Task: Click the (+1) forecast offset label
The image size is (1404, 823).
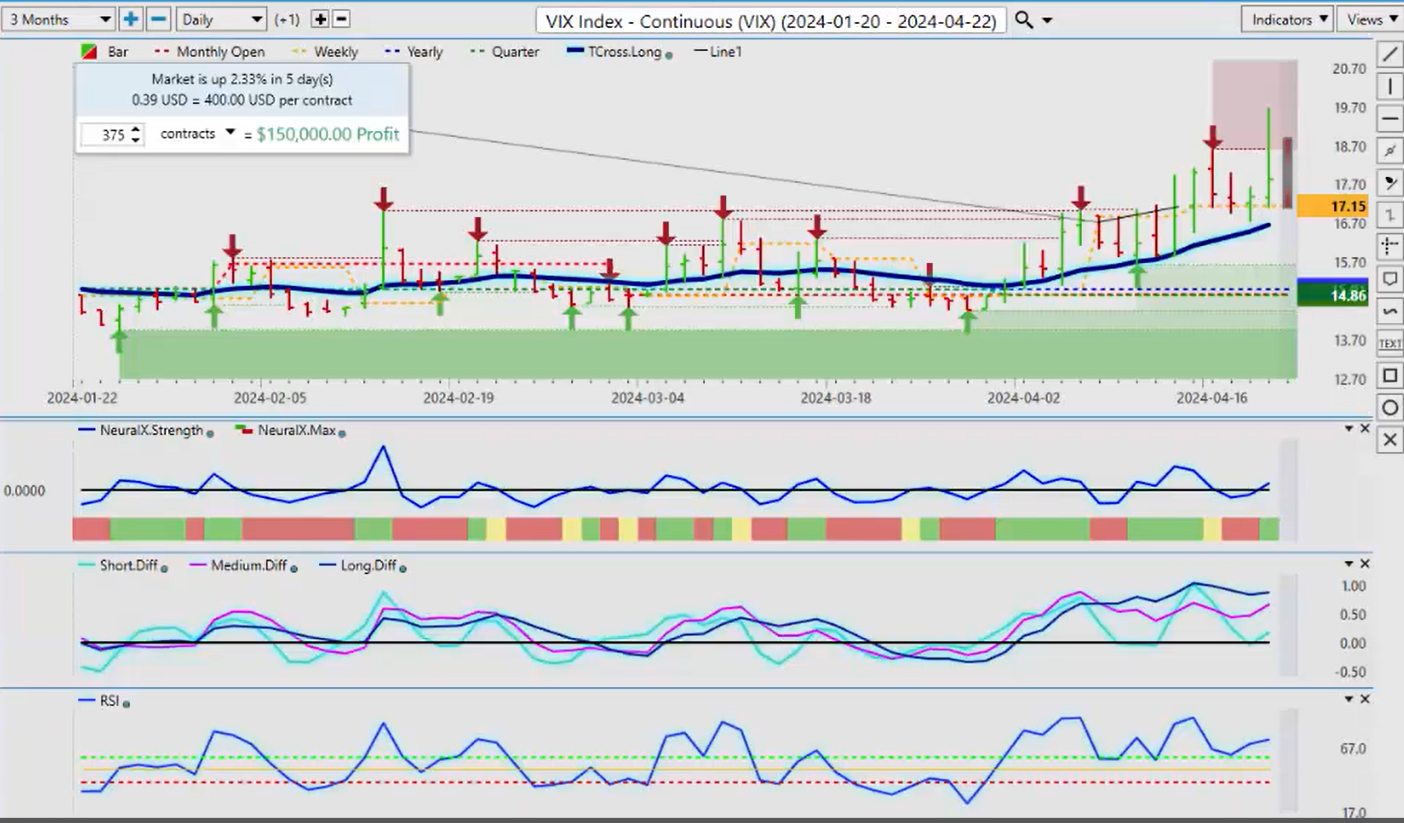Action: pos(288,20)
